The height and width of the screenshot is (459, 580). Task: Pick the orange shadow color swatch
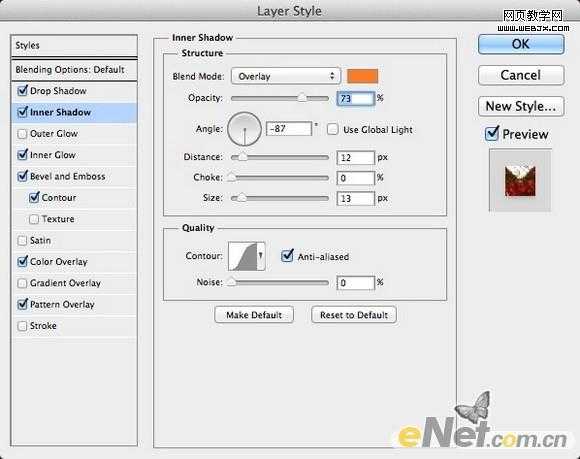point(362,76)
